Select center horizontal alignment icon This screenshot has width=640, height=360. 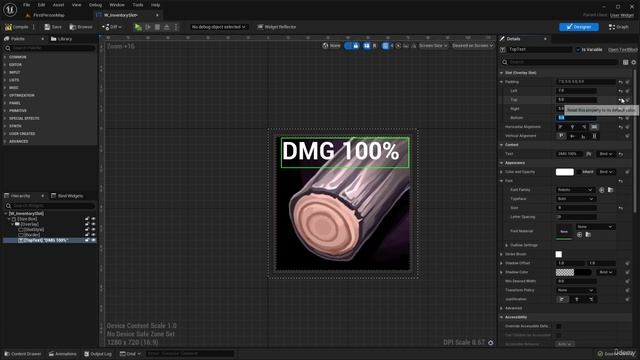point(572,127)
